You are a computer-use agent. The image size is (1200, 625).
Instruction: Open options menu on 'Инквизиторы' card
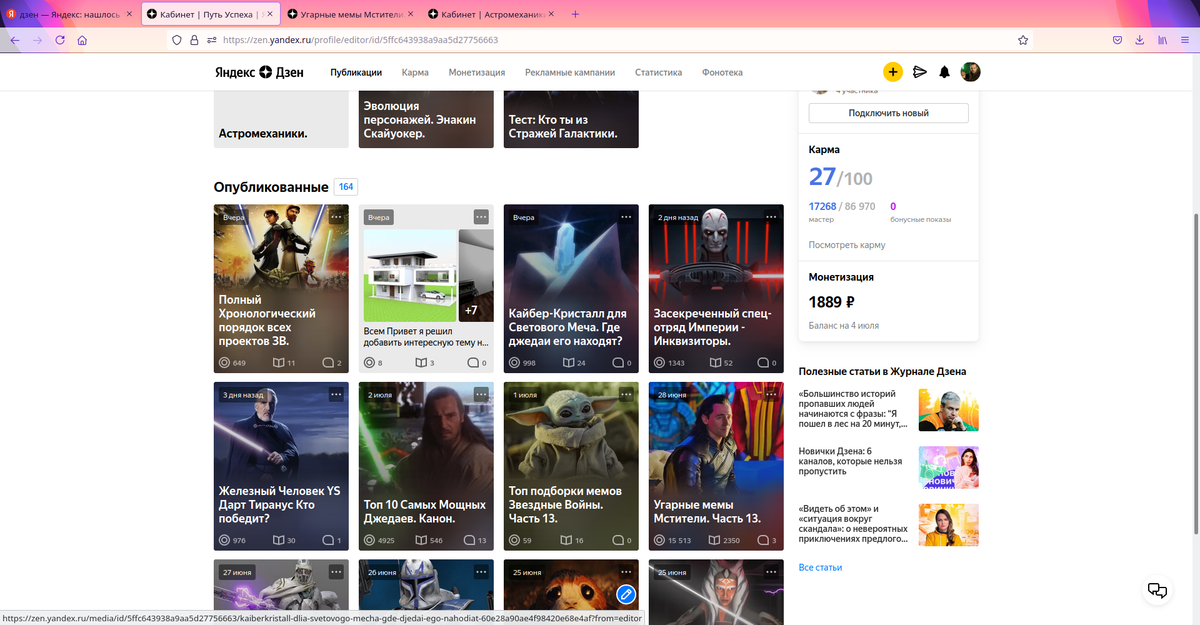(771, 217)
